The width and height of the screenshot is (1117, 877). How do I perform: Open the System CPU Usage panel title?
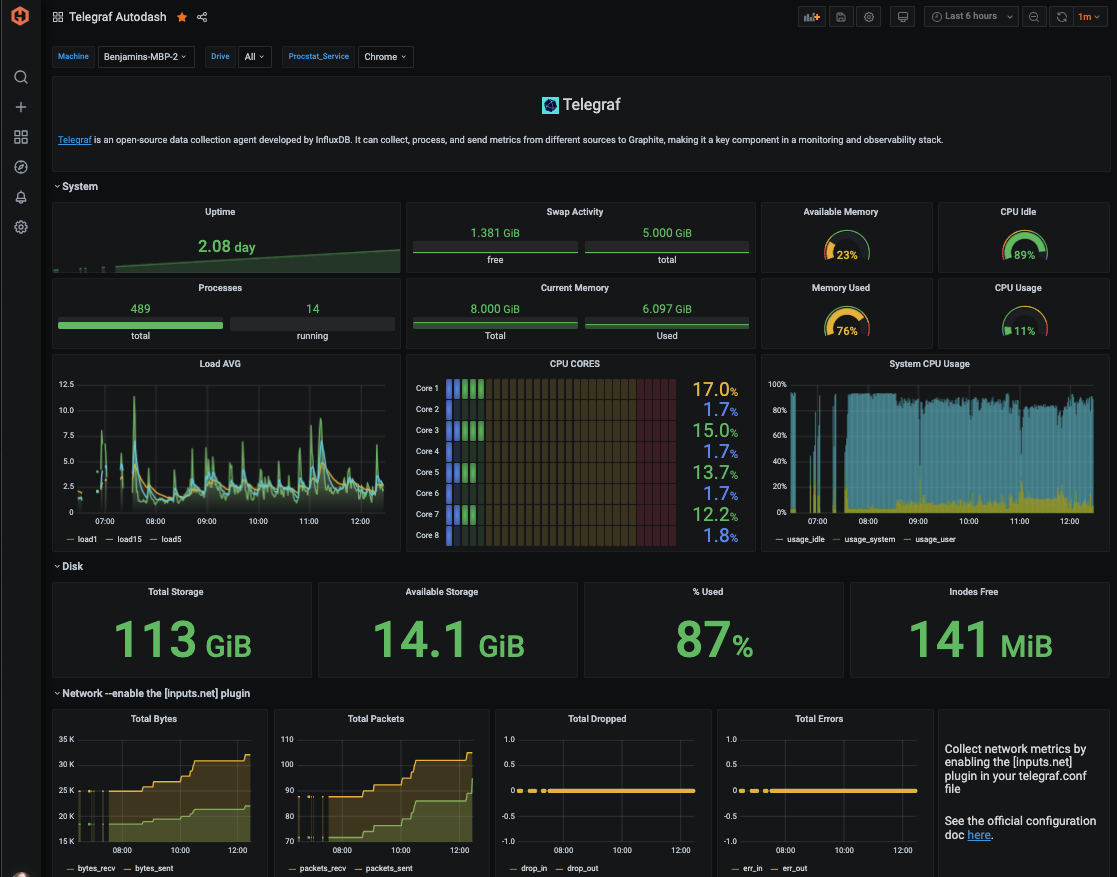(929, 363)
